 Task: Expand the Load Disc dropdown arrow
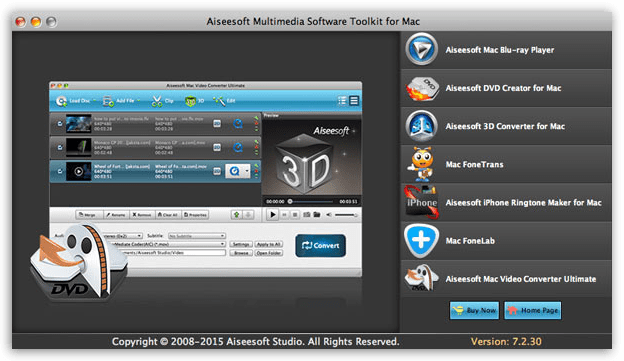tap(95, 101)
